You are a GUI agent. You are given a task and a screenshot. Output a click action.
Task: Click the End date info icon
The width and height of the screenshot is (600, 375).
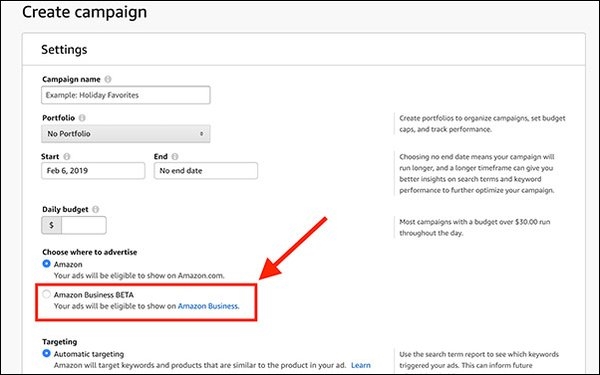pos(175,157)
